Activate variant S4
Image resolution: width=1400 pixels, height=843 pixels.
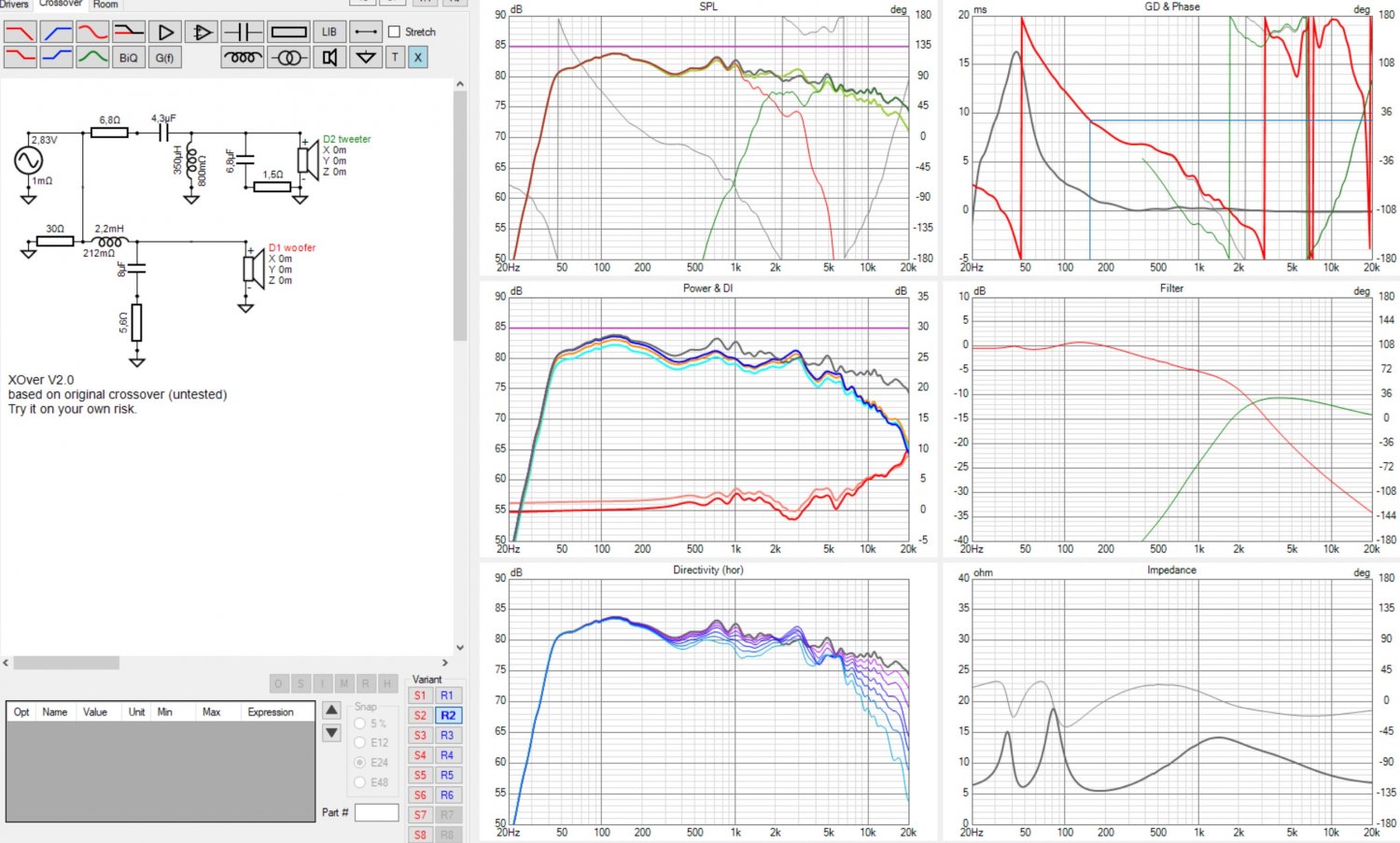(x=420, y=755)
